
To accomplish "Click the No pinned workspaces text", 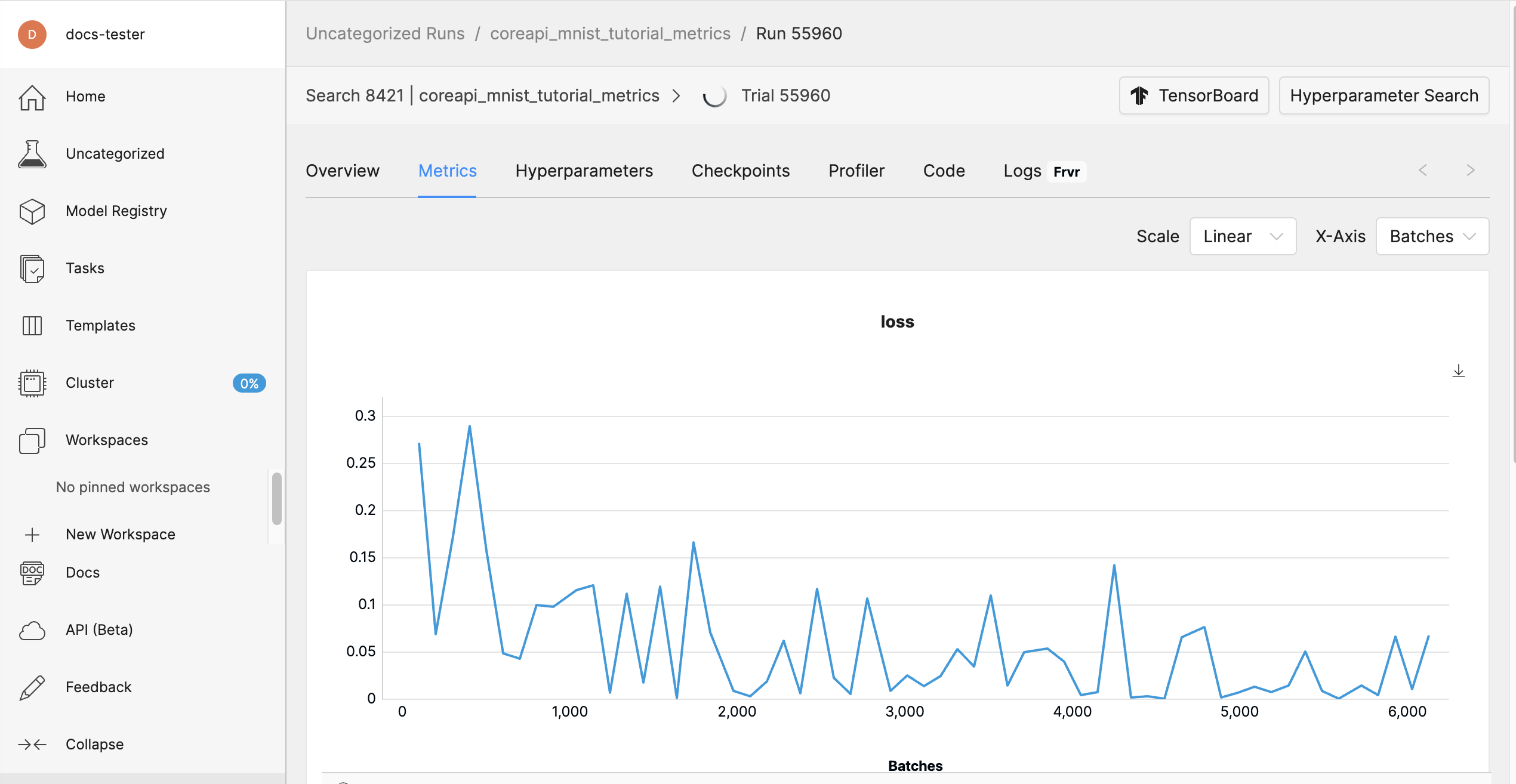I will 133,487.
